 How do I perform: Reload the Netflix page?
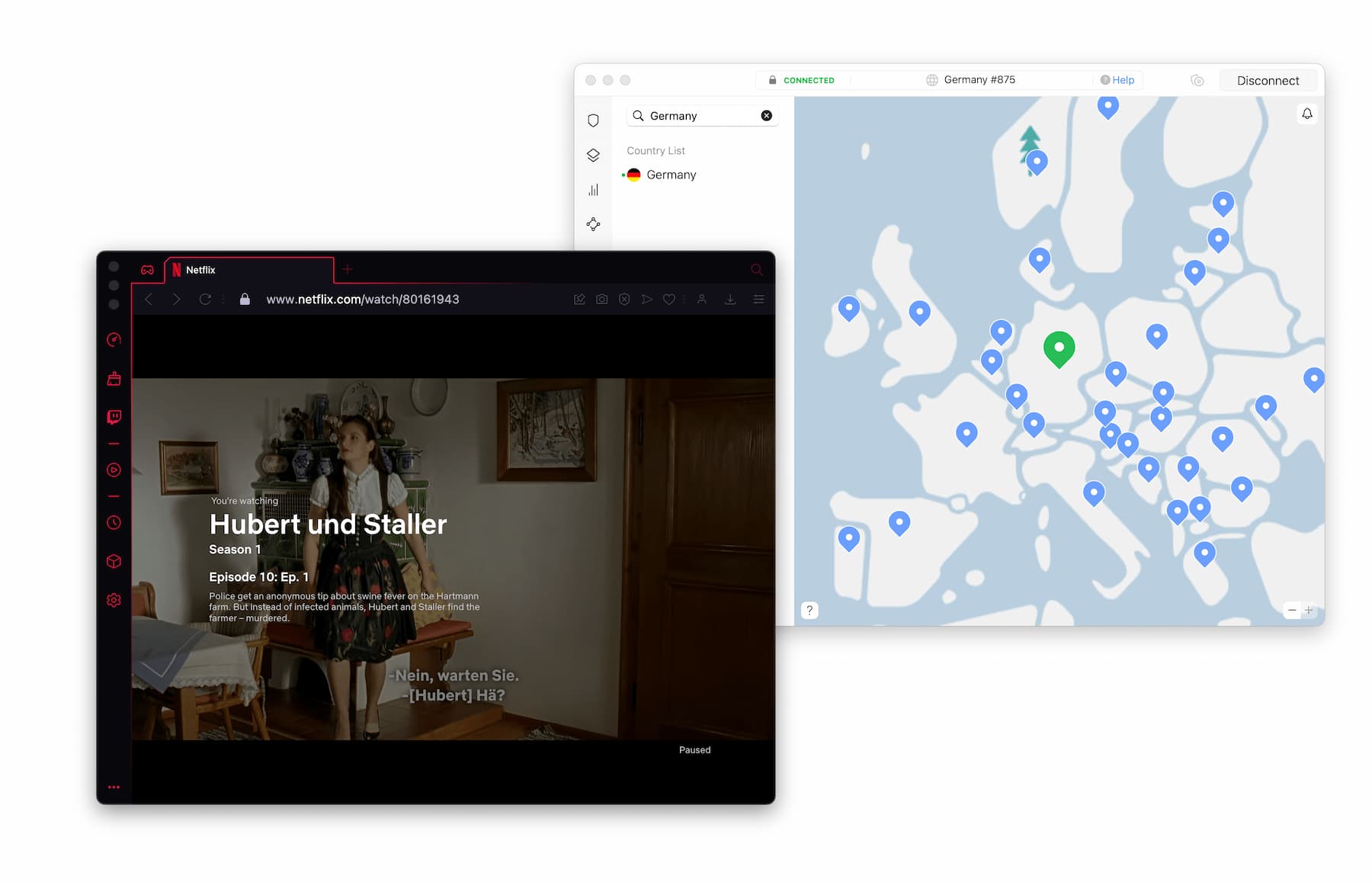click(x=205, y=300)
